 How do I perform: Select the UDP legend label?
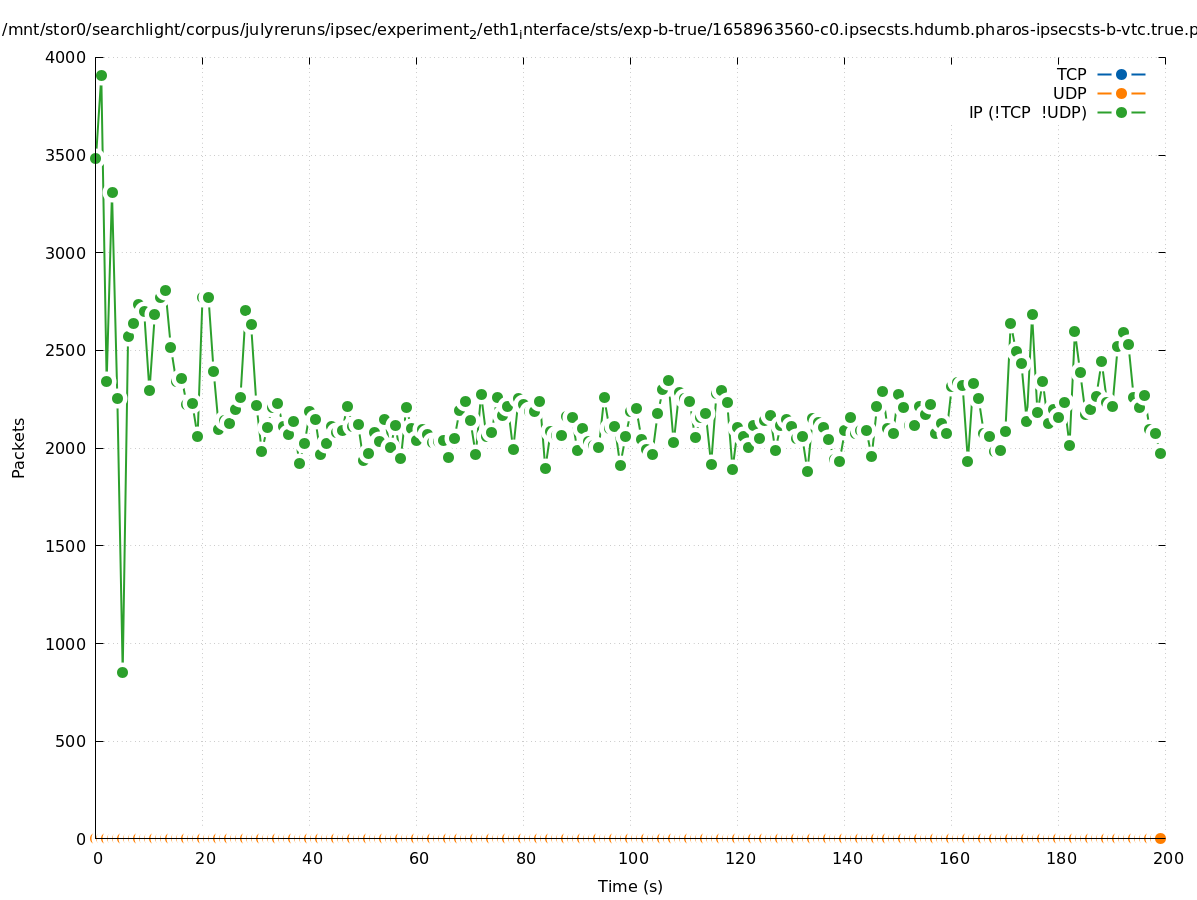[x=1069, y=93]
